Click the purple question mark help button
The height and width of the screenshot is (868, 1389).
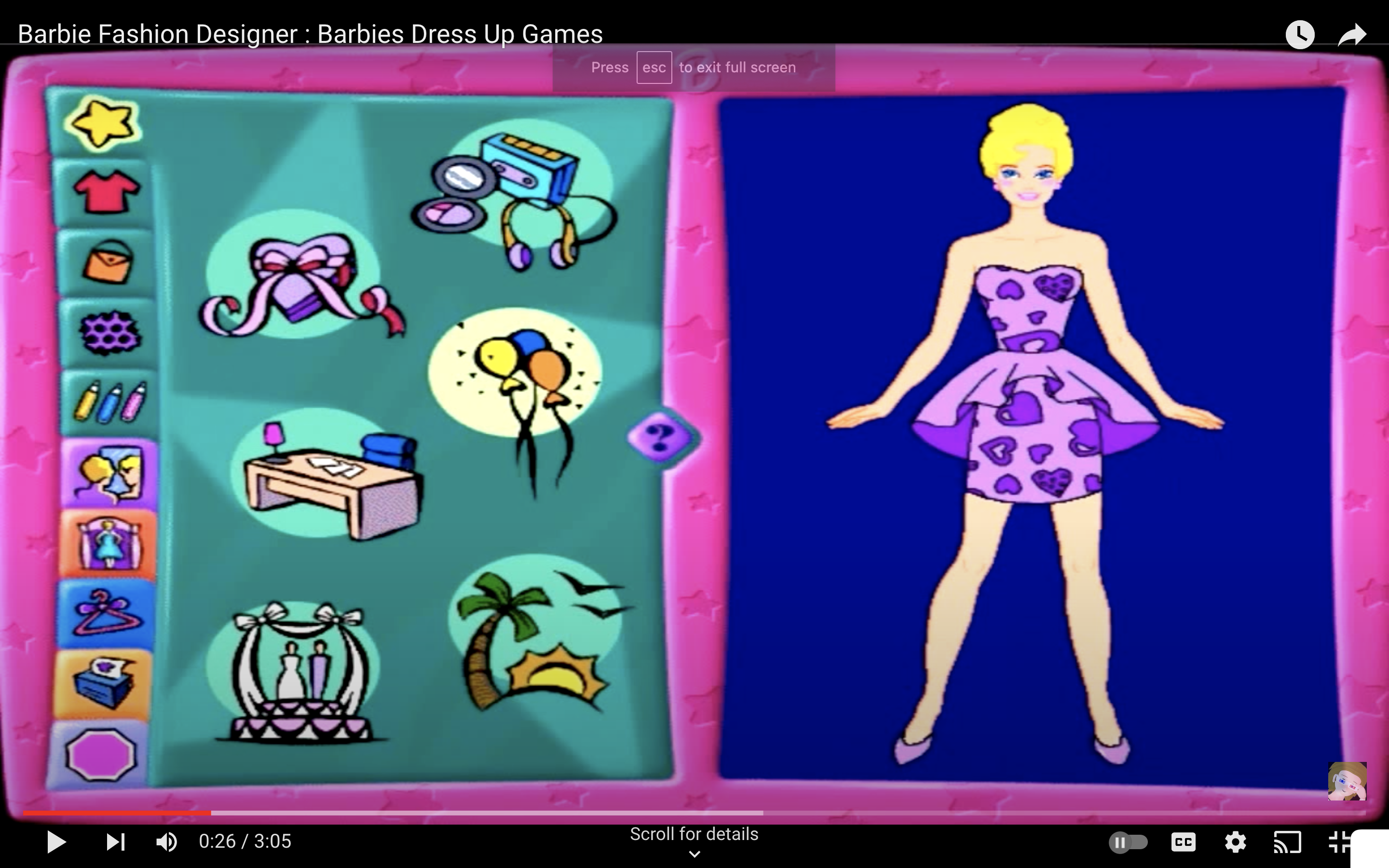[x=660, y=437]
